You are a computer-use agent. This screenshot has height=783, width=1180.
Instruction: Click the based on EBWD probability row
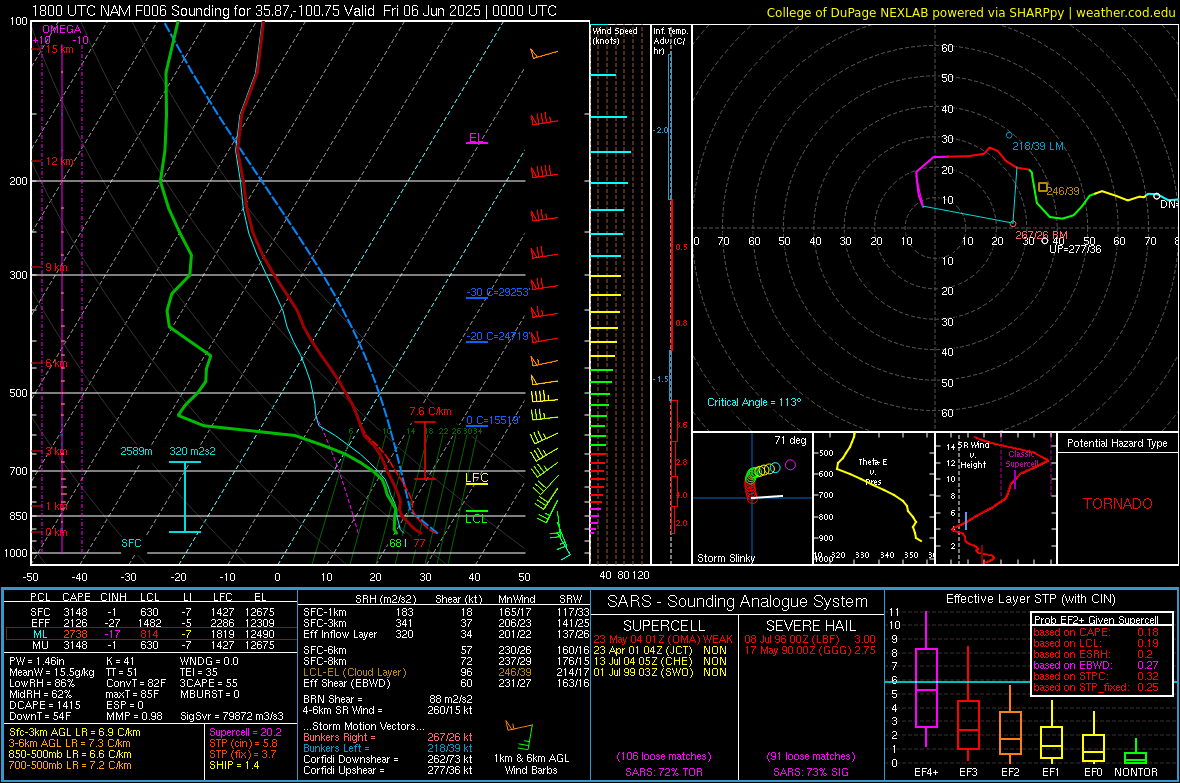(1096, 666)
